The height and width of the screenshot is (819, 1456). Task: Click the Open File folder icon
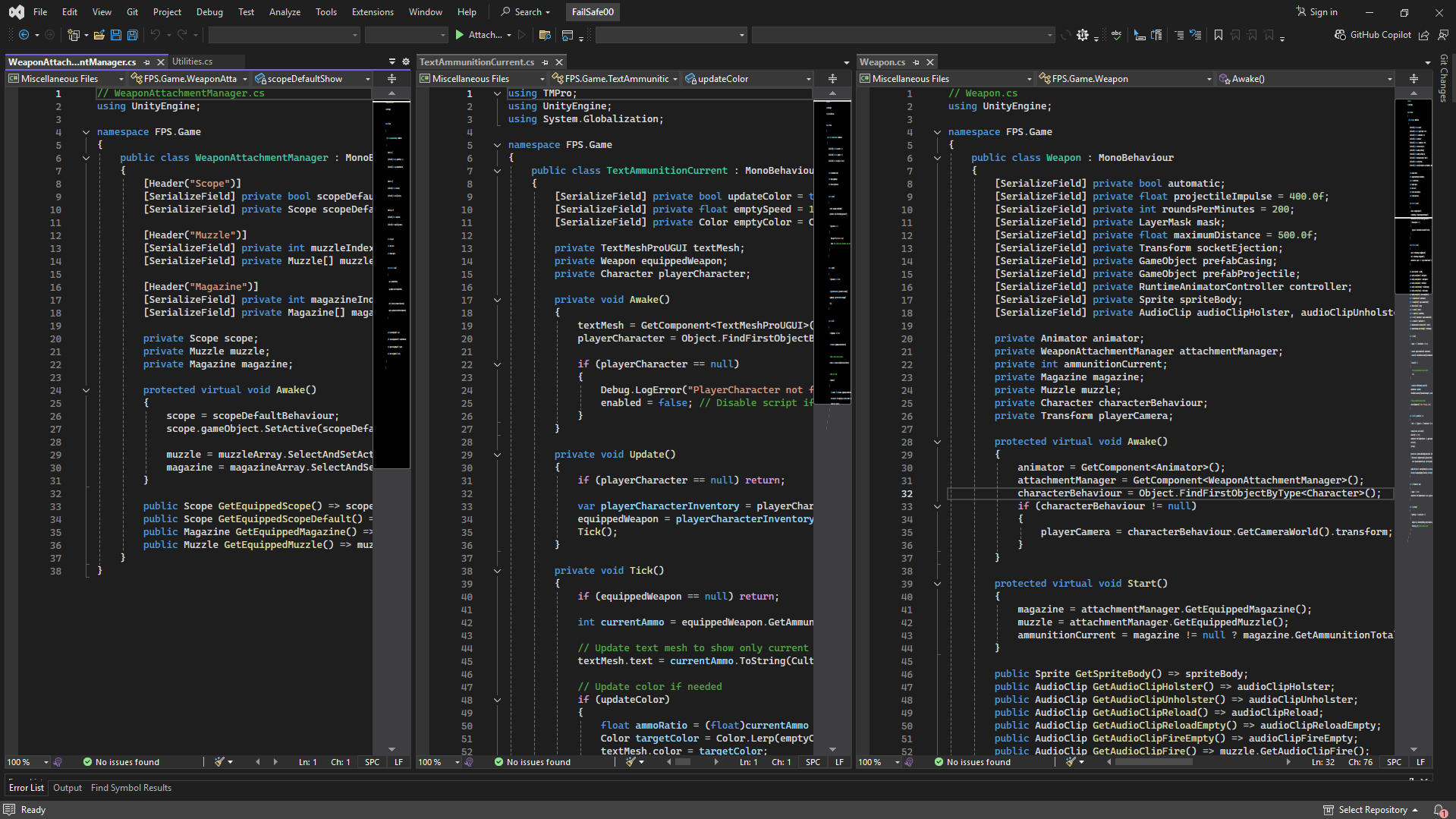99,35
